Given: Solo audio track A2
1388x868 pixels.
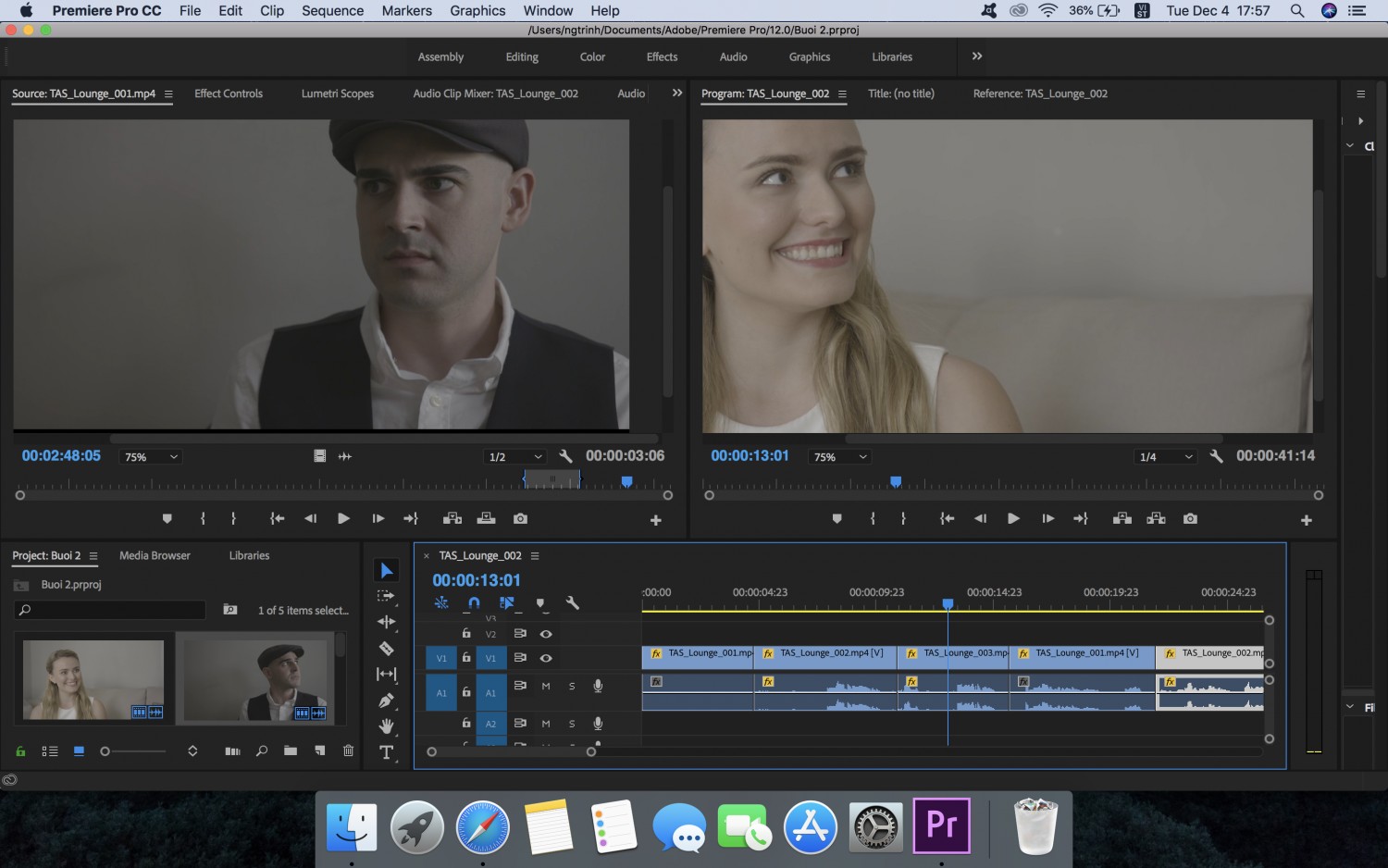Looking at the screenshot, I should [x=572, y=724].
